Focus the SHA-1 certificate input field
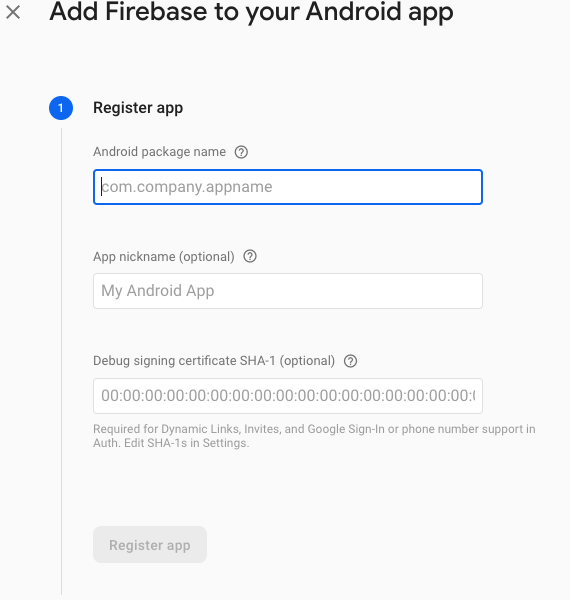This screenshot has height=600, width=570. (288, 396)
